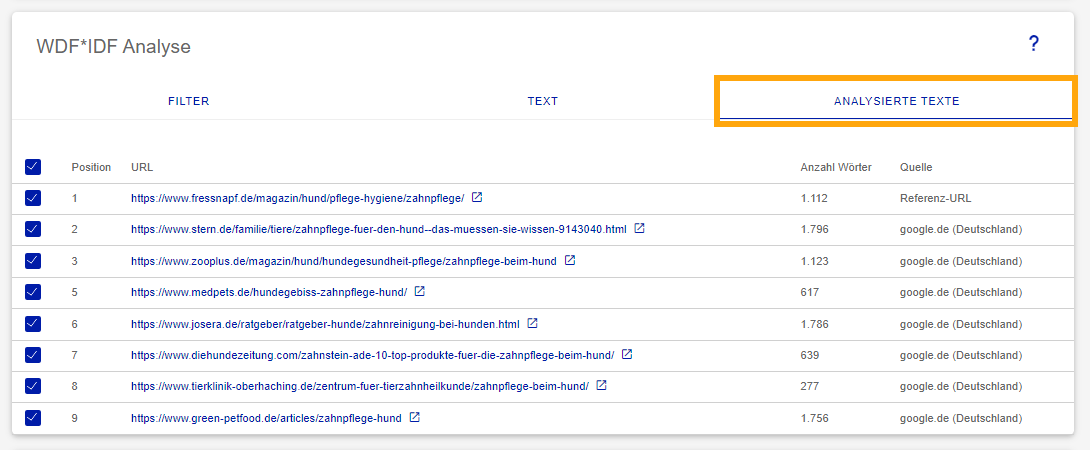
Task: Switch to the FILTER tab
Action: [188, 102]
